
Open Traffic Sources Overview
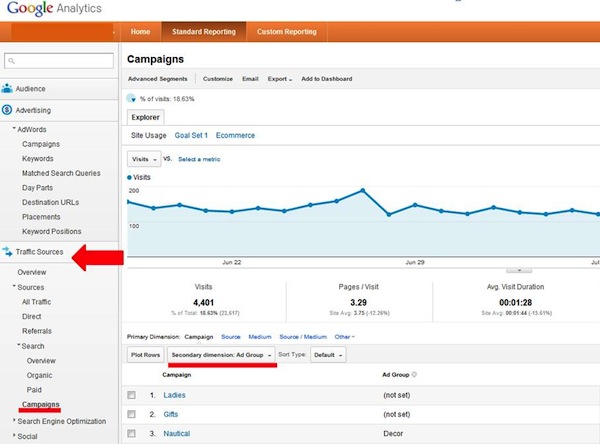pos(32,272)
